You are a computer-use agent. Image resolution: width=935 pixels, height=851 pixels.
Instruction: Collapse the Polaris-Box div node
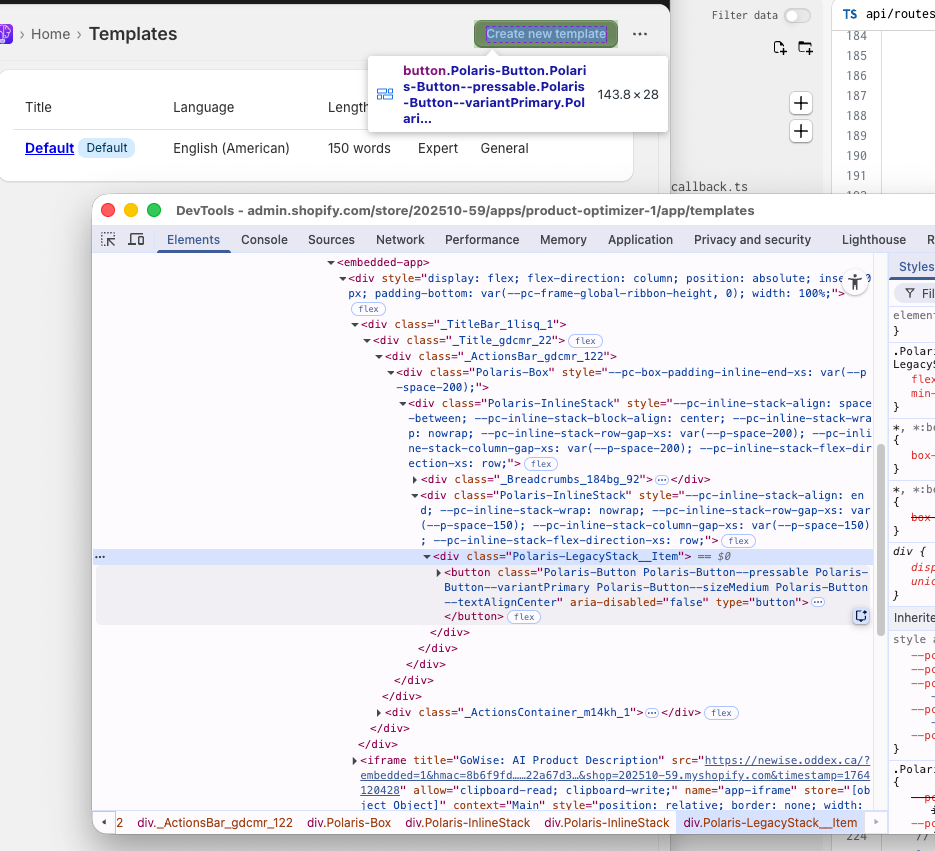(391, 373)
